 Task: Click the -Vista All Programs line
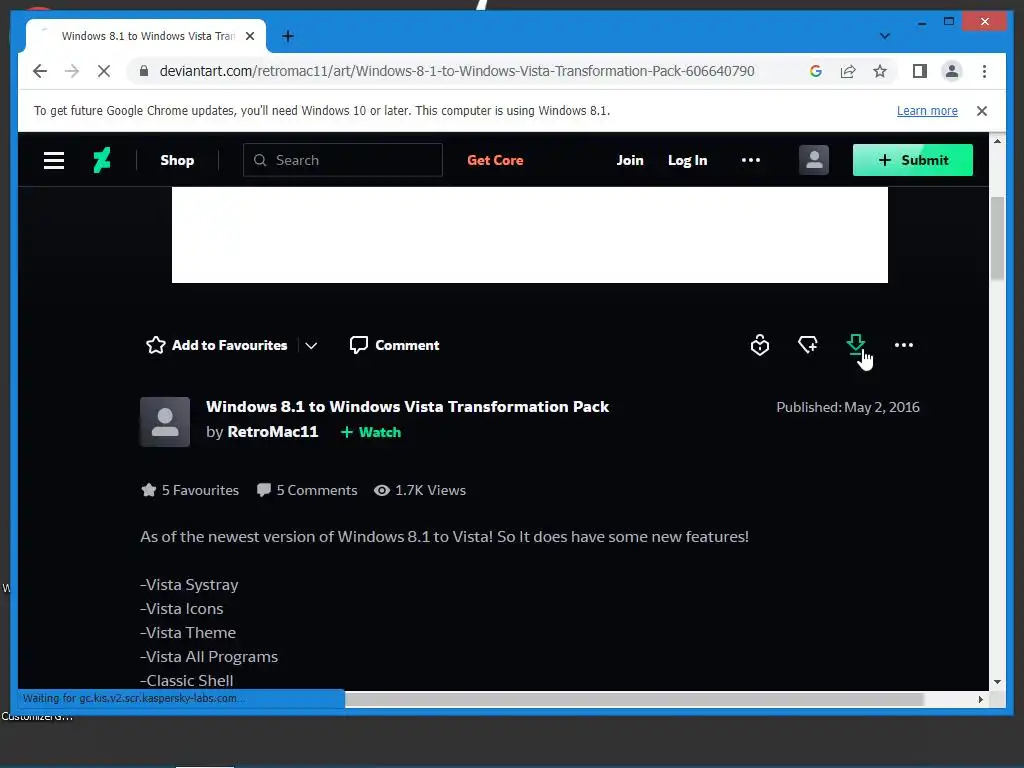(209, 657)
